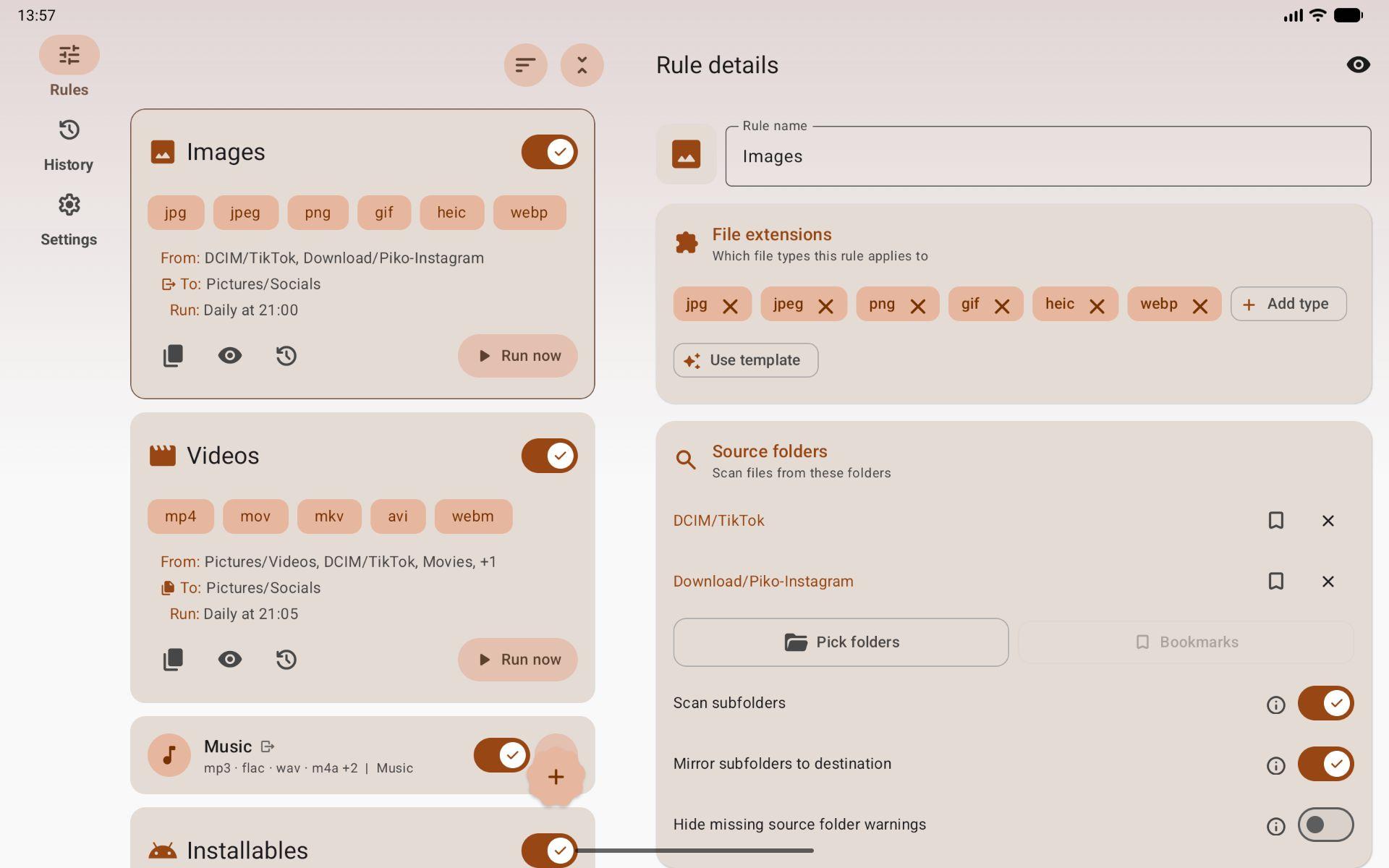Bookmark the Download/Piko-Instagram source folder
The height and width of the screenshot is (868, 1389).
[1275, 582]
